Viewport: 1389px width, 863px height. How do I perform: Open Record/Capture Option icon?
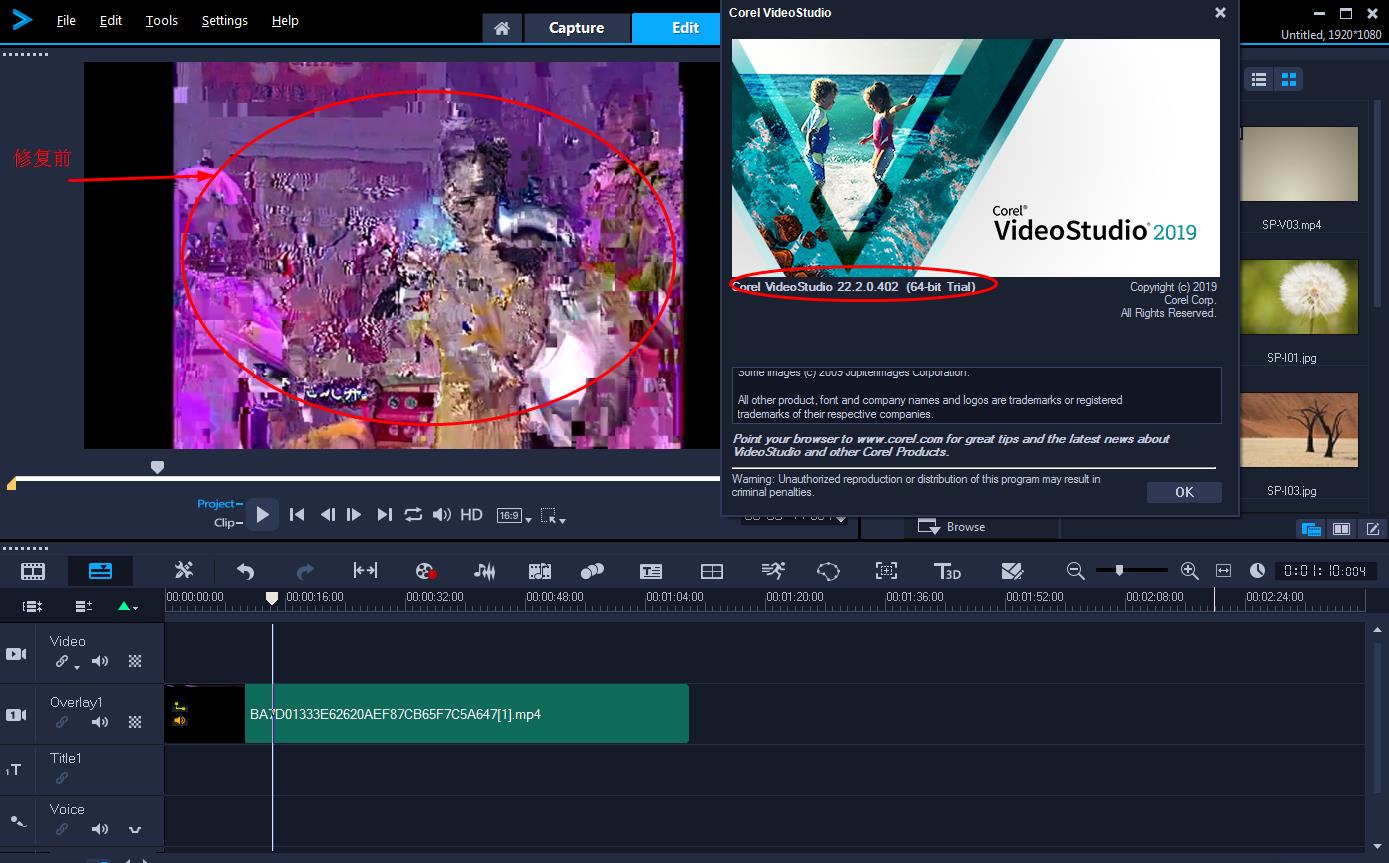click(426, 571)
